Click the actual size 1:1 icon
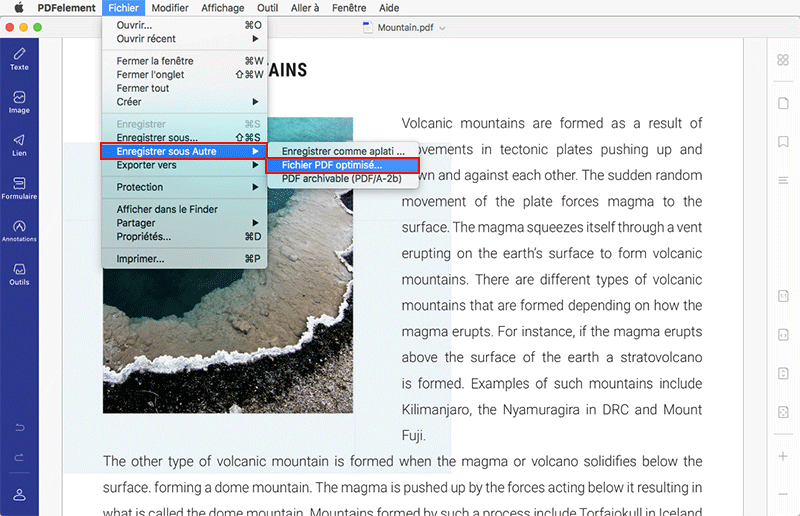 783,296
